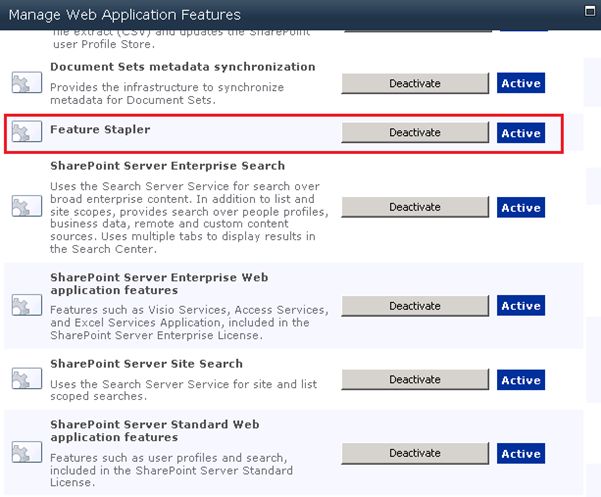Deactivate SharePoint Server Standard Web application features

(415, 453)
